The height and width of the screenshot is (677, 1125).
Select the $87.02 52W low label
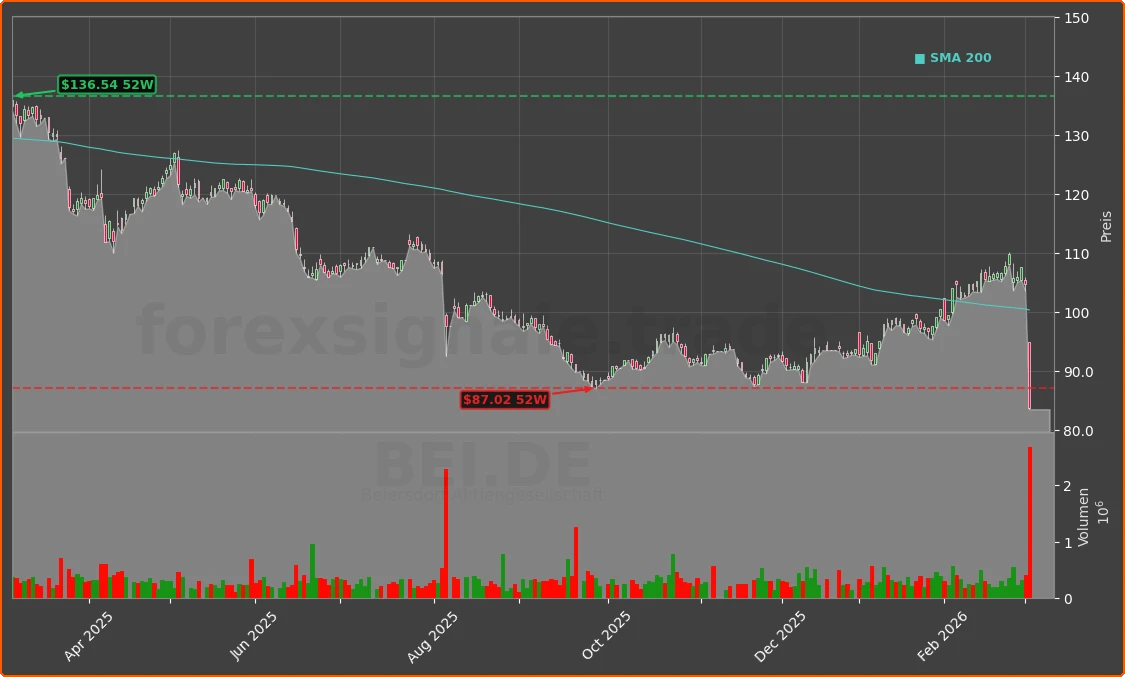pos(504,398)
